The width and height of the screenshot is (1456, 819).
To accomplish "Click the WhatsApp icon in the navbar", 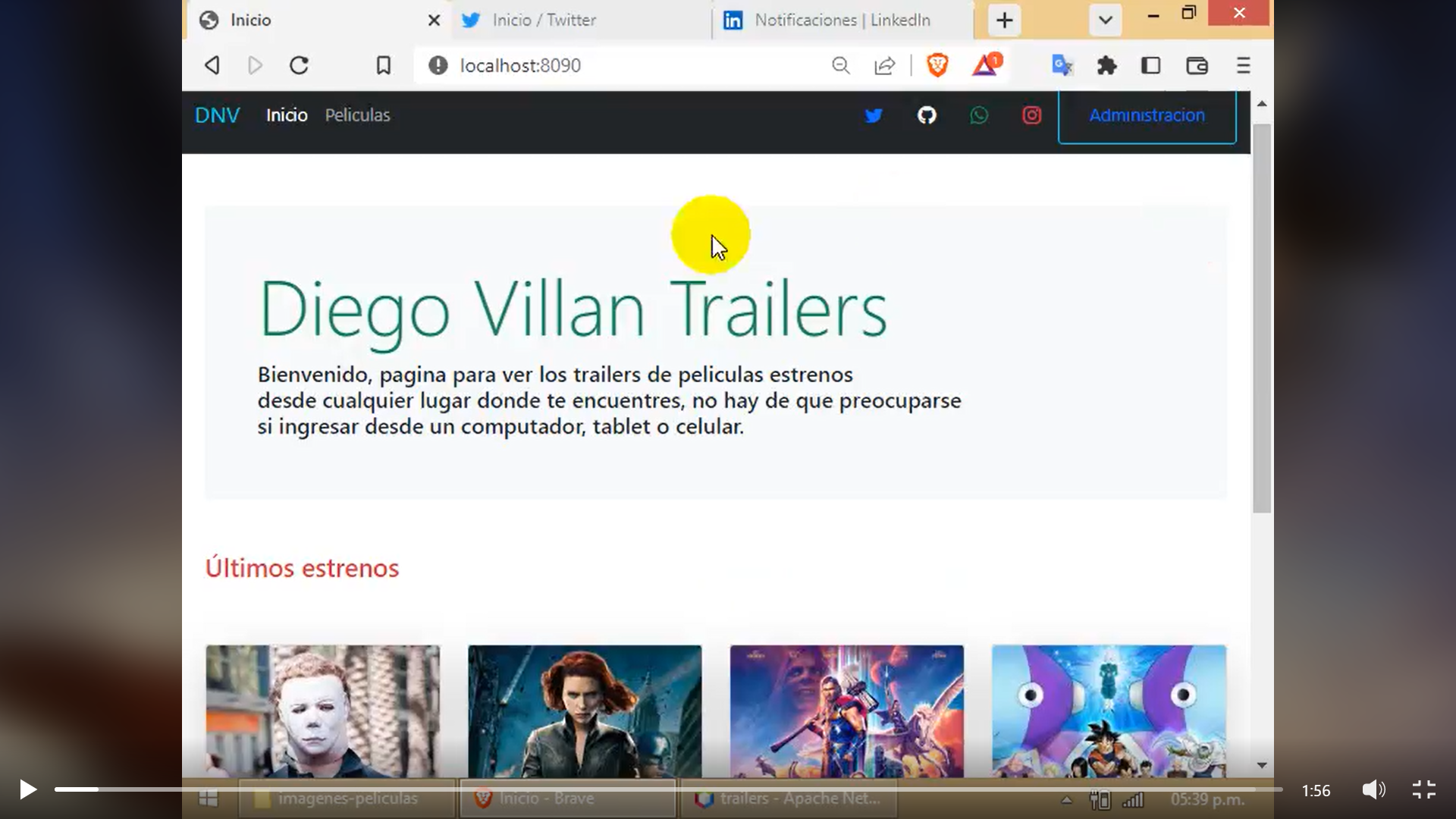I will (x=979, y=115).
